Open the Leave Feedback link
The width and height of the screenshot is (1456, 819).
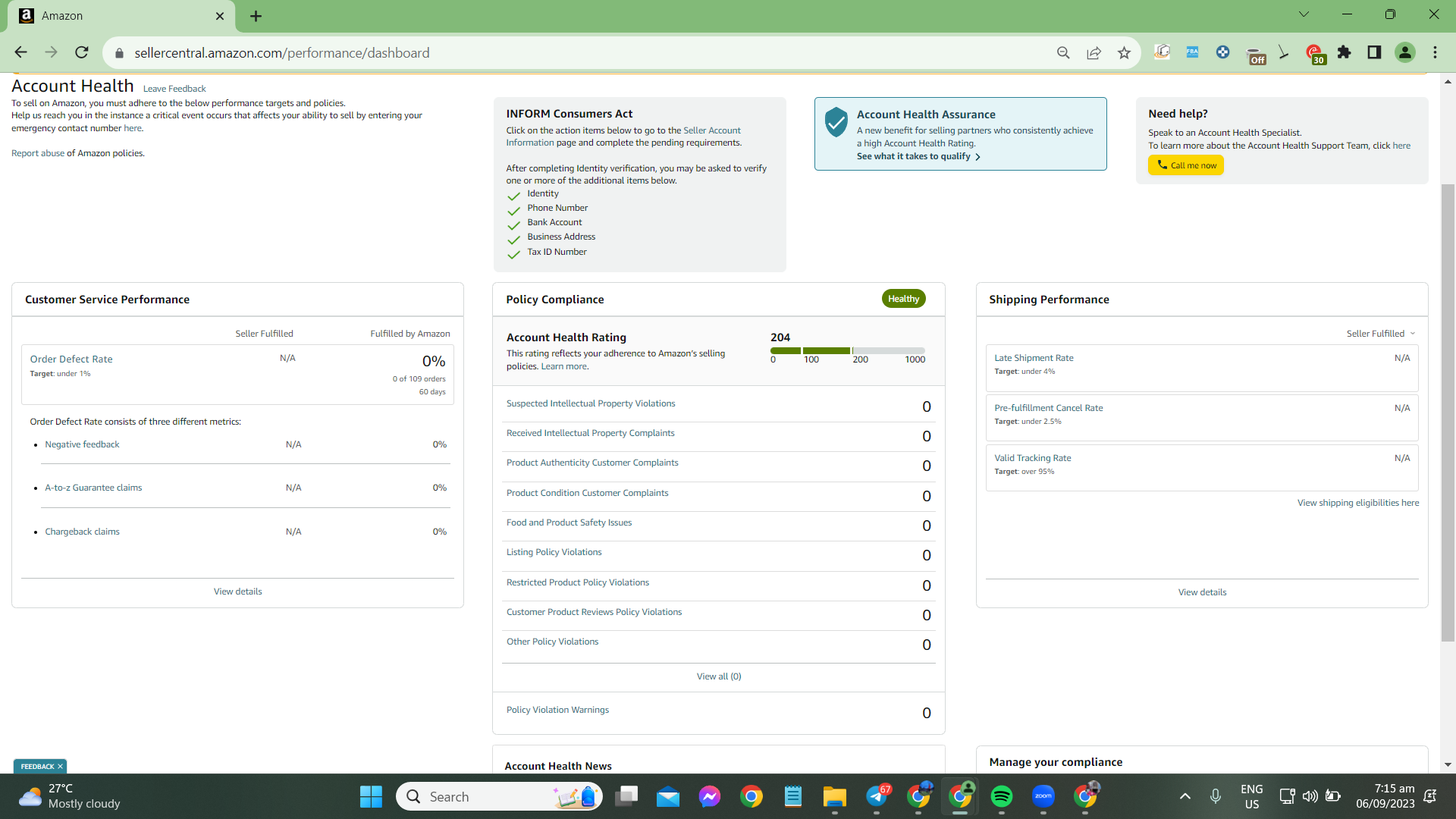click(x=174, y=89)
